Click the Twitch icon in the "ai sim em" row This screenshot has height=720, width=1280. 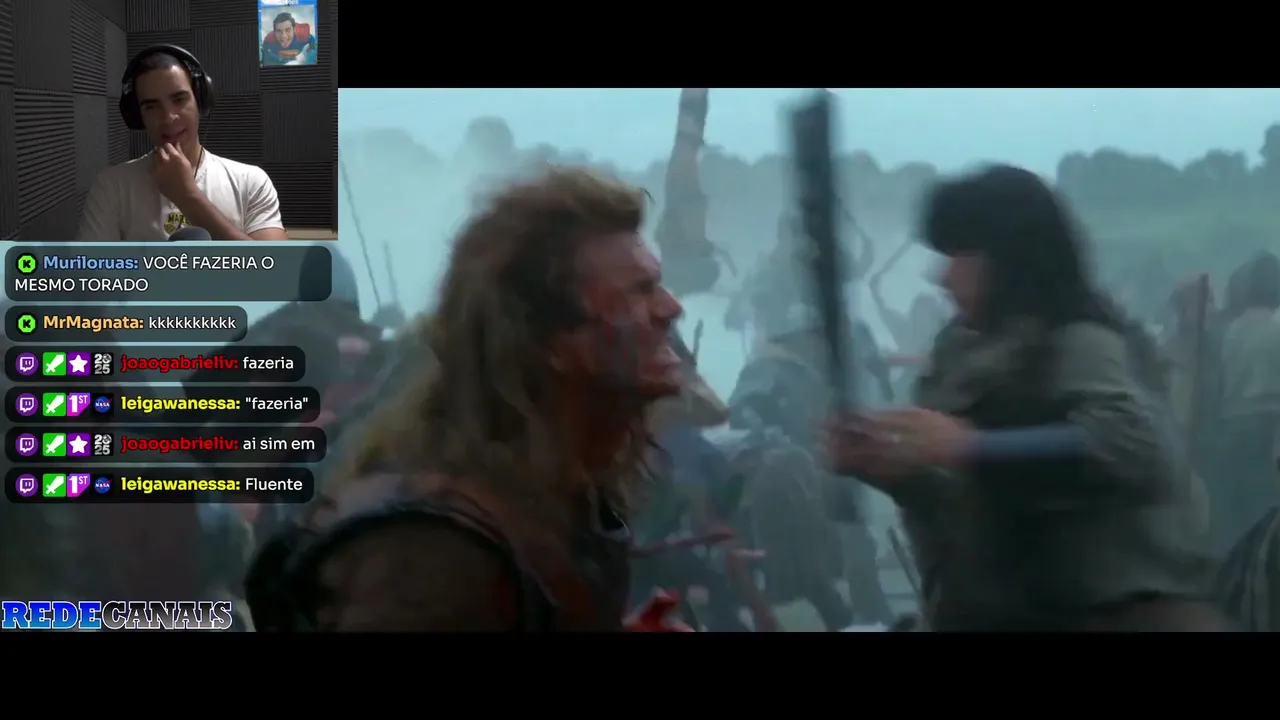pos(27,445)
